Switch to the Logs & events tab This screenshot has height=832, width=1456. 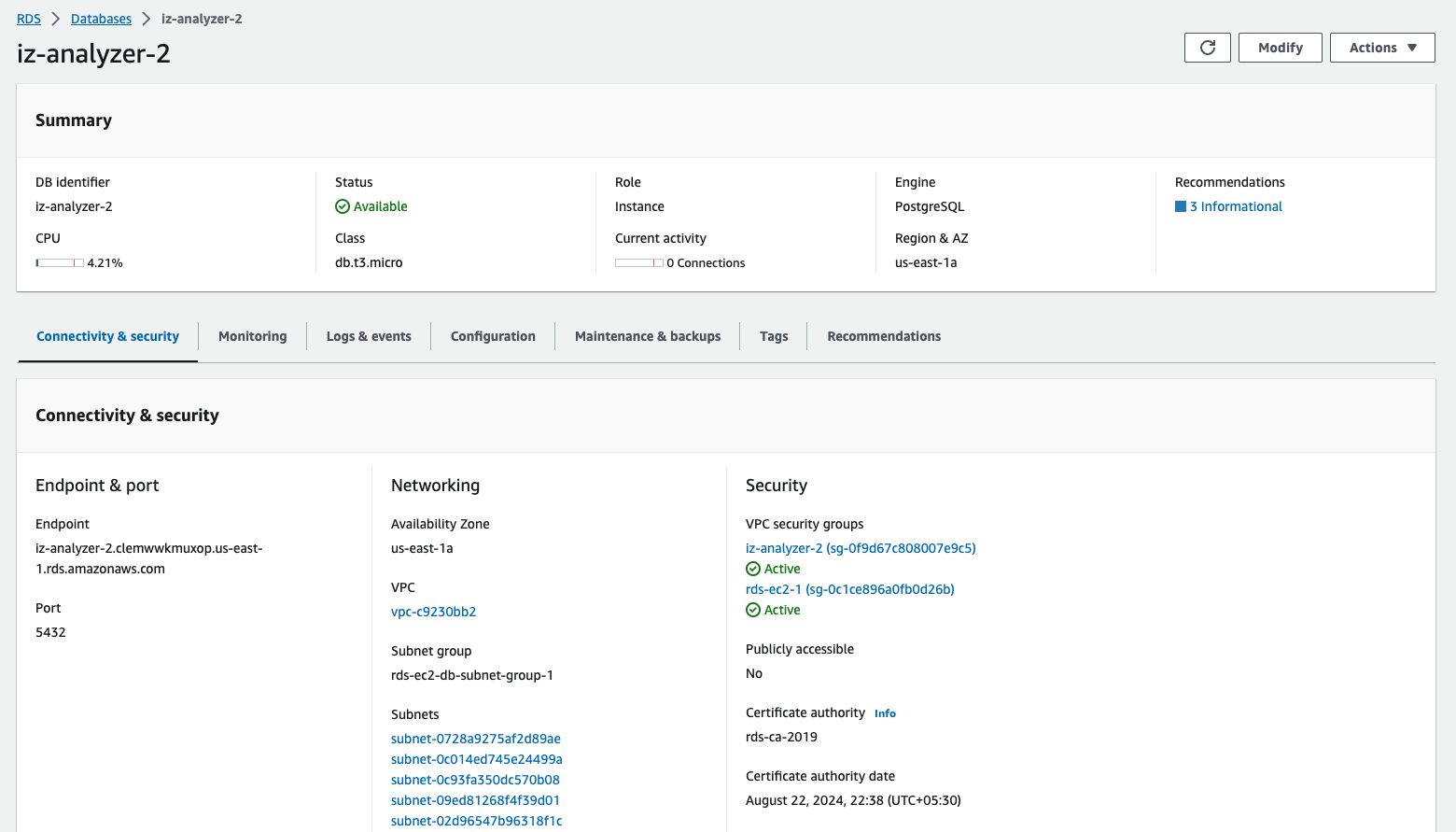(x=369, y=336)
